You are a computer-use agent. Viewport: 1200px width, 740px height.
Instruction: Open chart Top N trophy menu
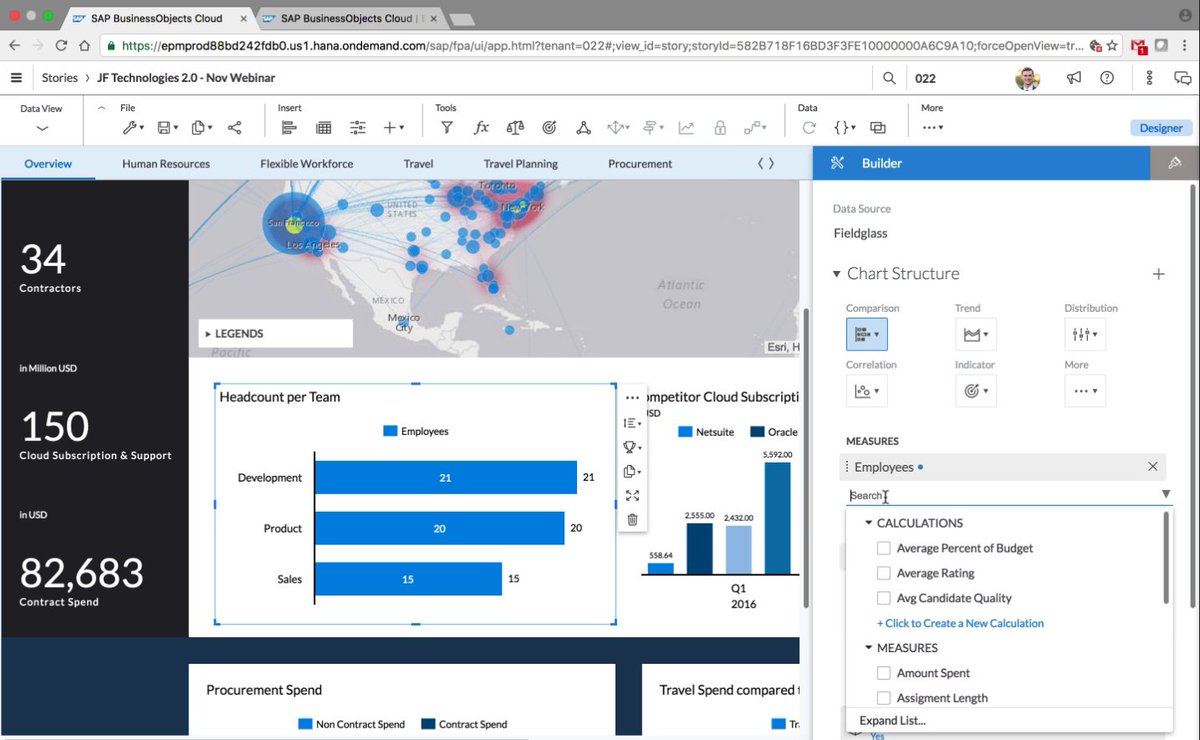point(632,447)
